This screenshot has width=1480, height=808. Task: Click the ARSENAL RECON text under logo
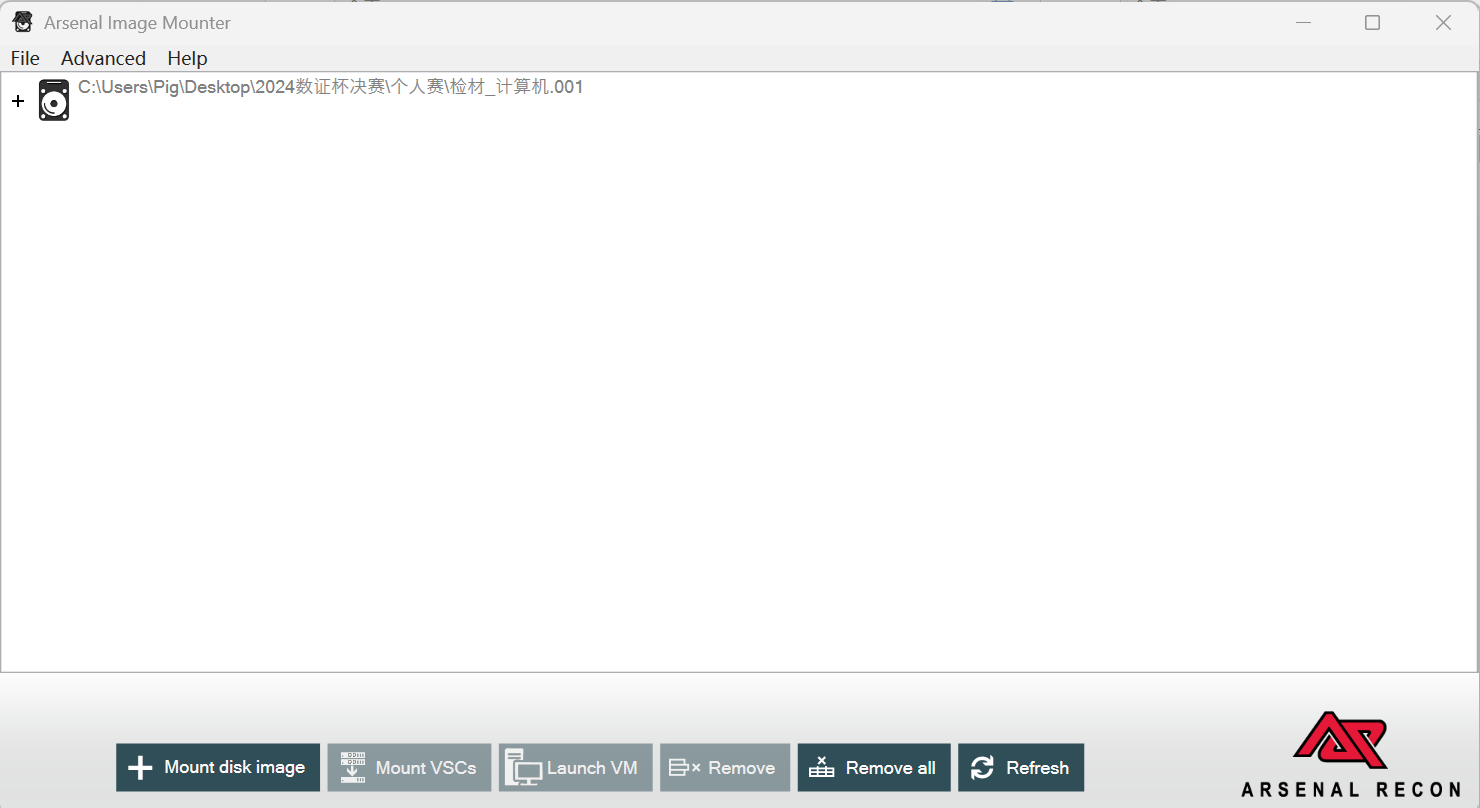(x=1351, y=790)
